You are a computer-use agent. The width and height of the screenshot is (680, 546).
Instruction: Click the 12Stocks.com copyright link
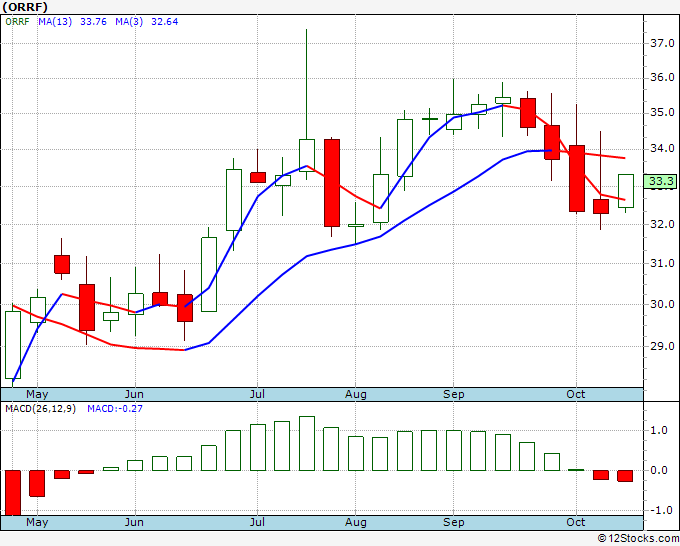coord(638,538)
